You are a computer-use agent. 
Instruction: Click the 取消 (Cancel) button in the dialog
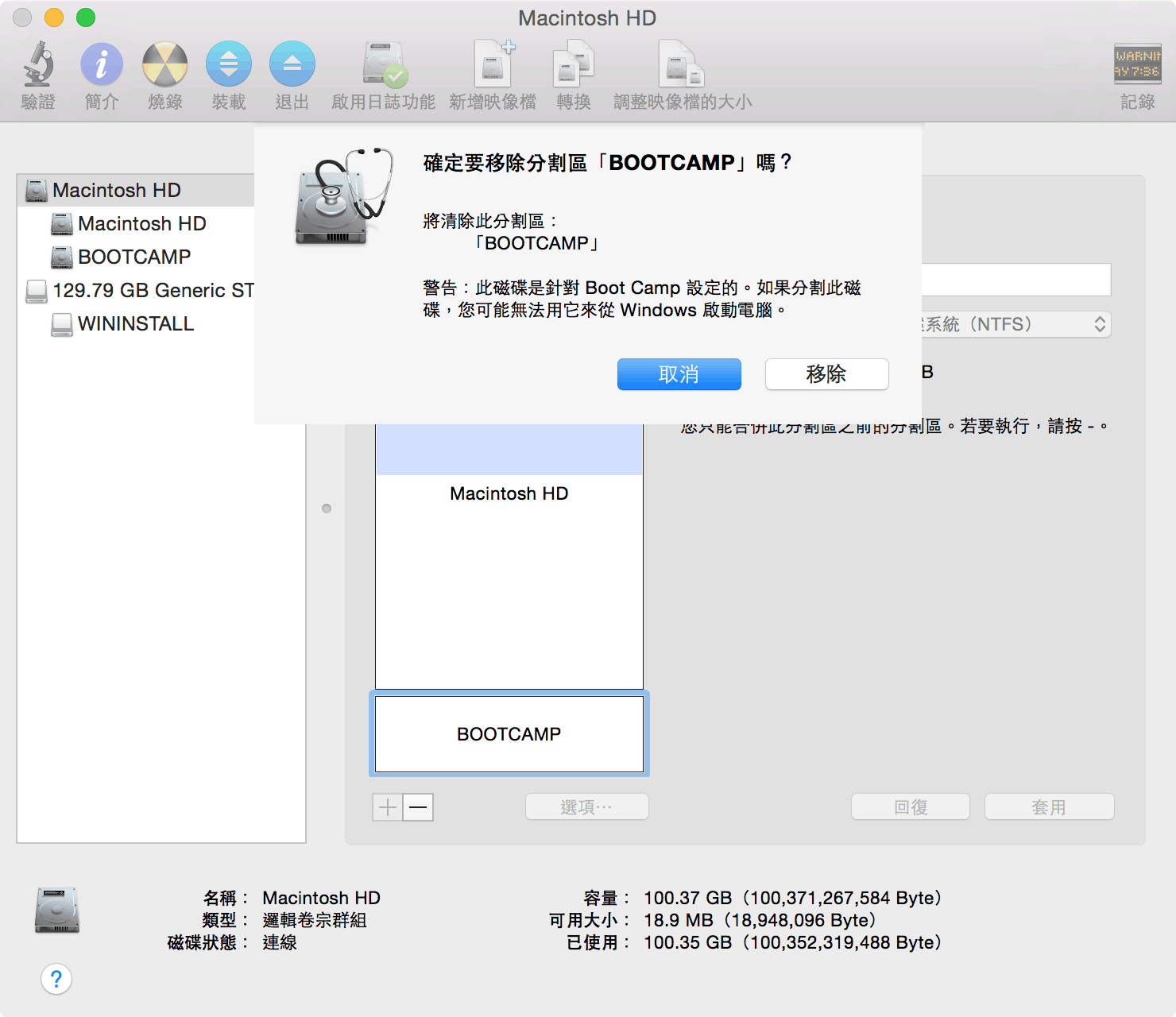pyautogui.click(x=679, y=374)
